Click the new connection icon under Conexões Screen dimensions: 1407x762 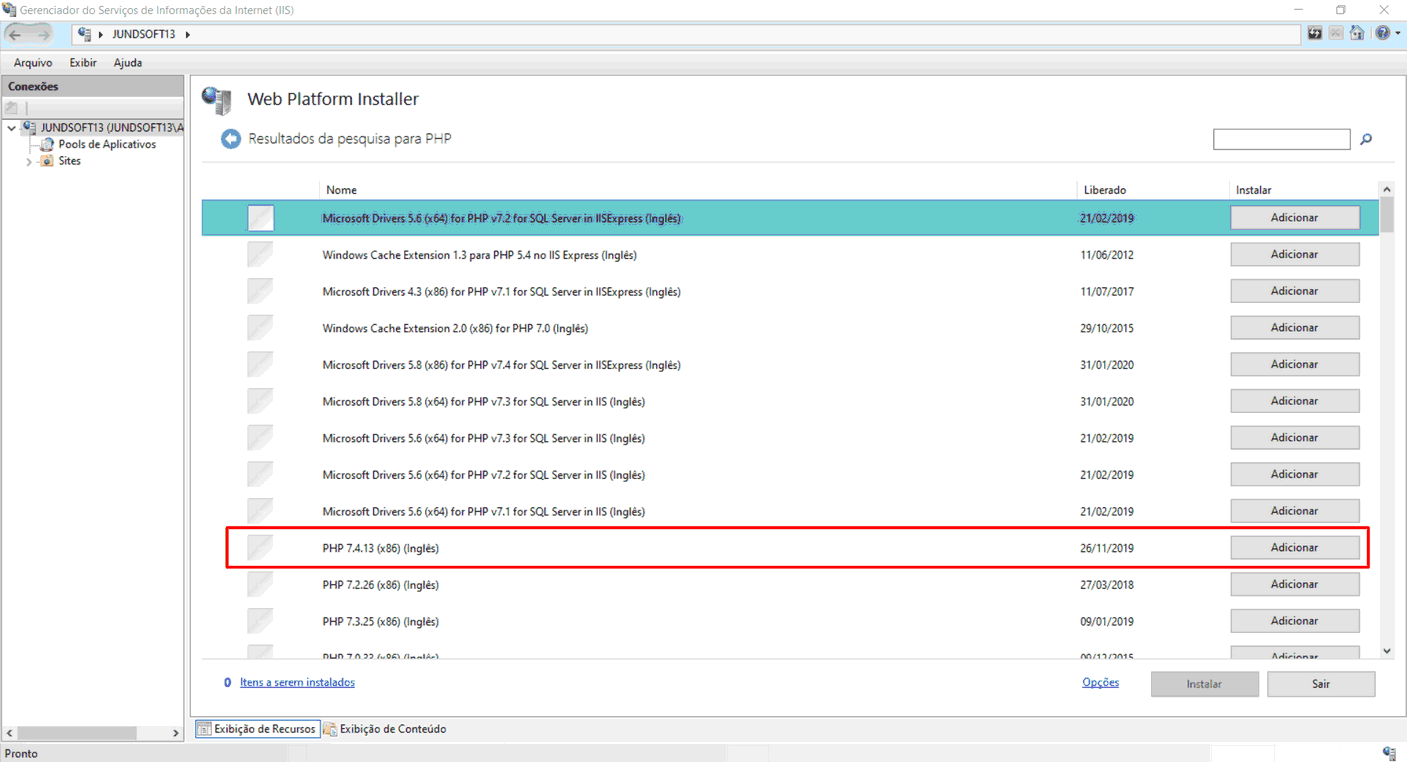12,108
